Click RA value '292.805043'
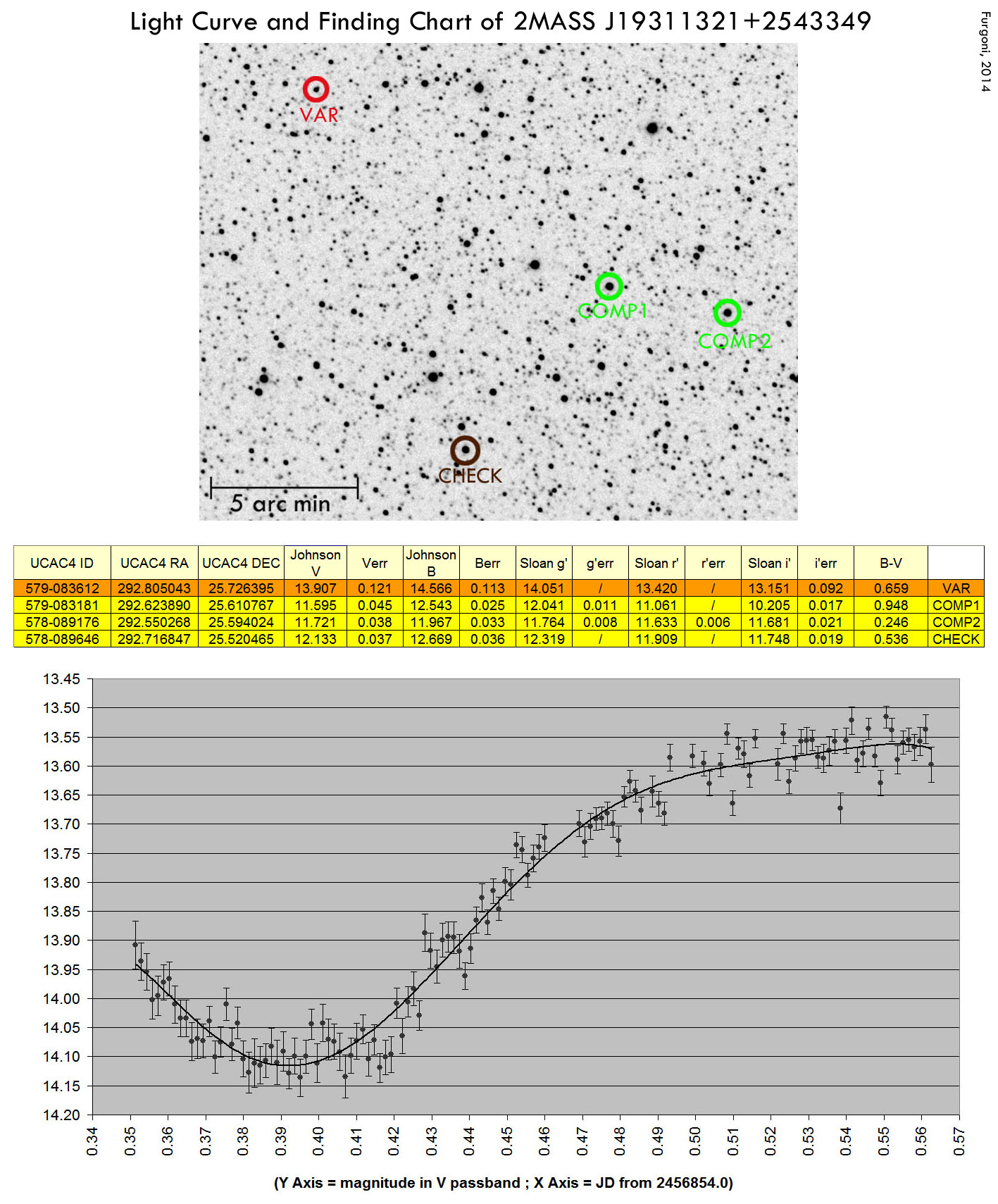 coord(154,588)
